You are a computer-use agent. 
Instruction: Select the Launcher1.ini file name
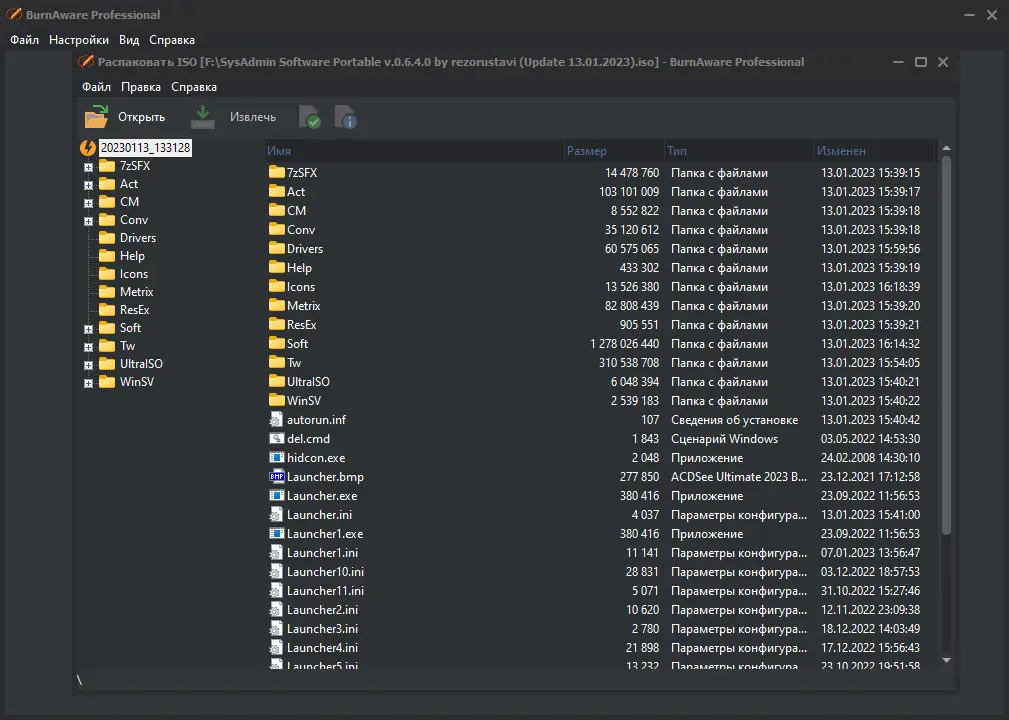[322, 553]
